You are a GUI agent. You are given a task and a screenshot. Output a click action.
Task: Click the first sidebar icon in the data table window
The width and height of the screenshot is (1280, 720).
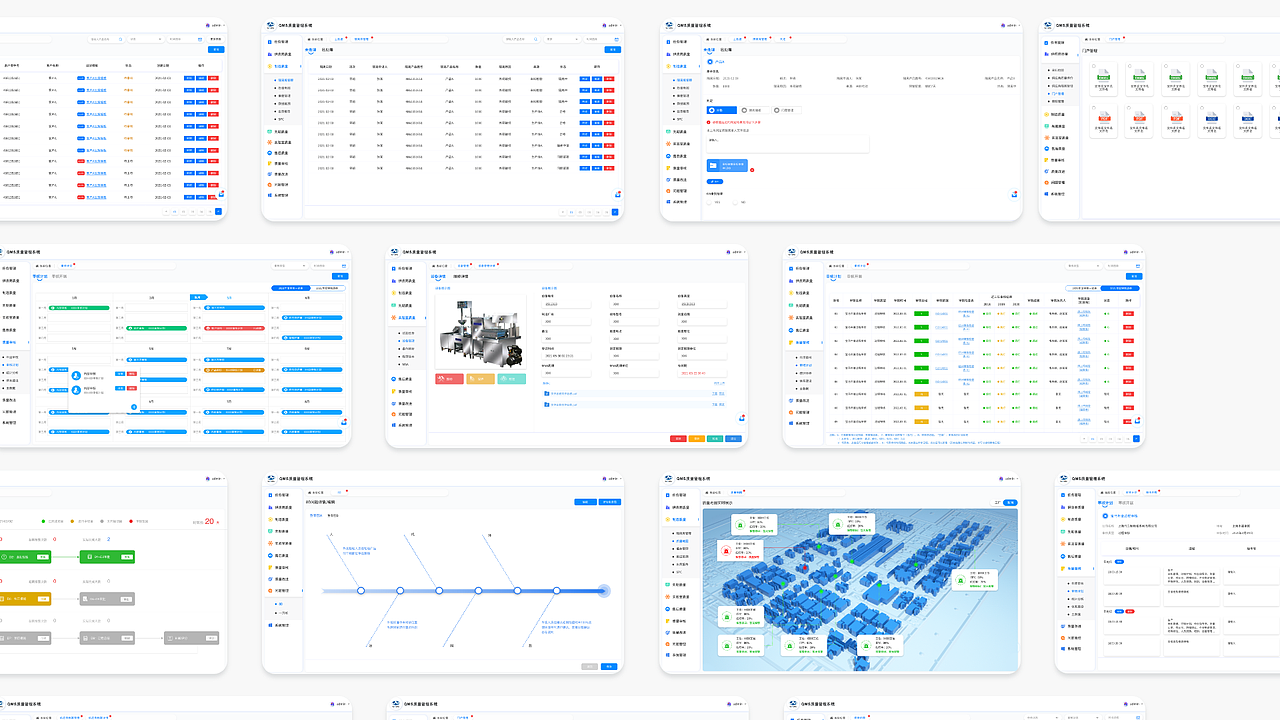[x=270, y=42]
